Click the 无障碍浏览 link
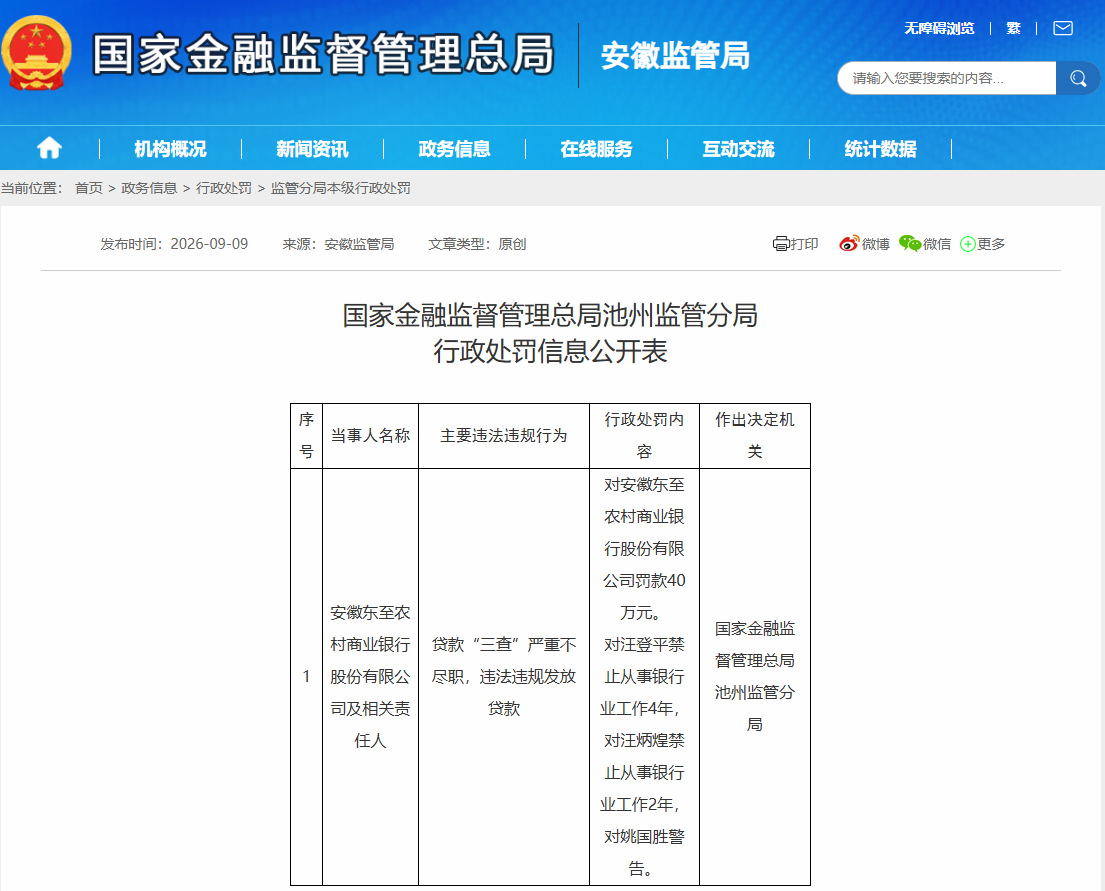This screenshot has width=1105, height=891. (x=939, y=28)
